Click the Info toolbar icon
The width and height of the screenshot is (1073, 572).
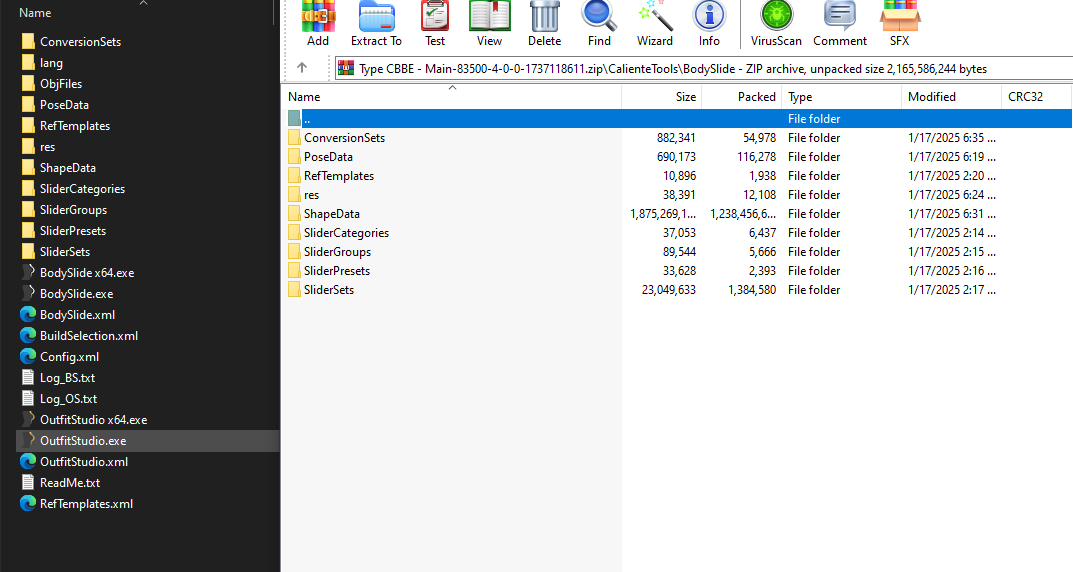coord(709,16)
